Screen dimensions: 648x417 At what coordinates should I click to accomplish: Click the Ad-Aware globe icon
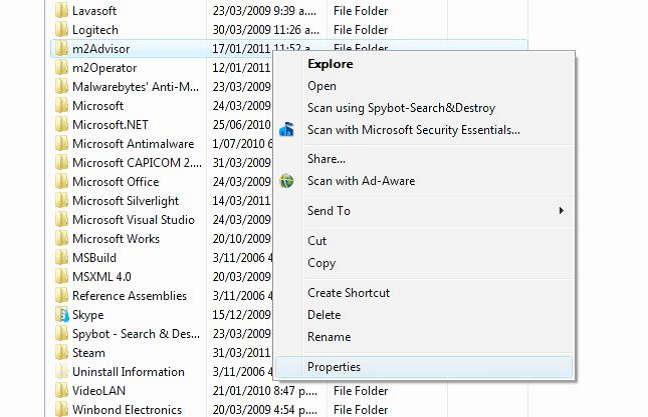(x=287, y=181)
